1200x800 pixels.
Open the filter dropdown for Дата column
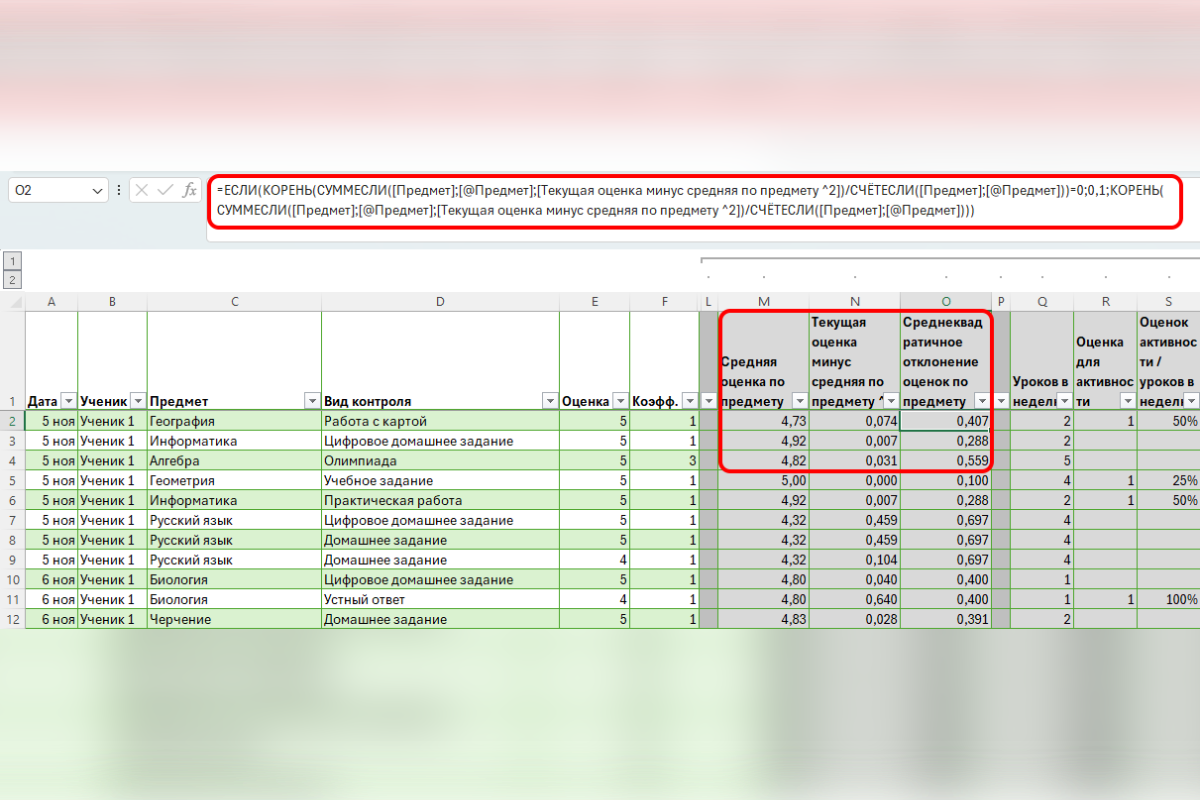tap(67, 401)
